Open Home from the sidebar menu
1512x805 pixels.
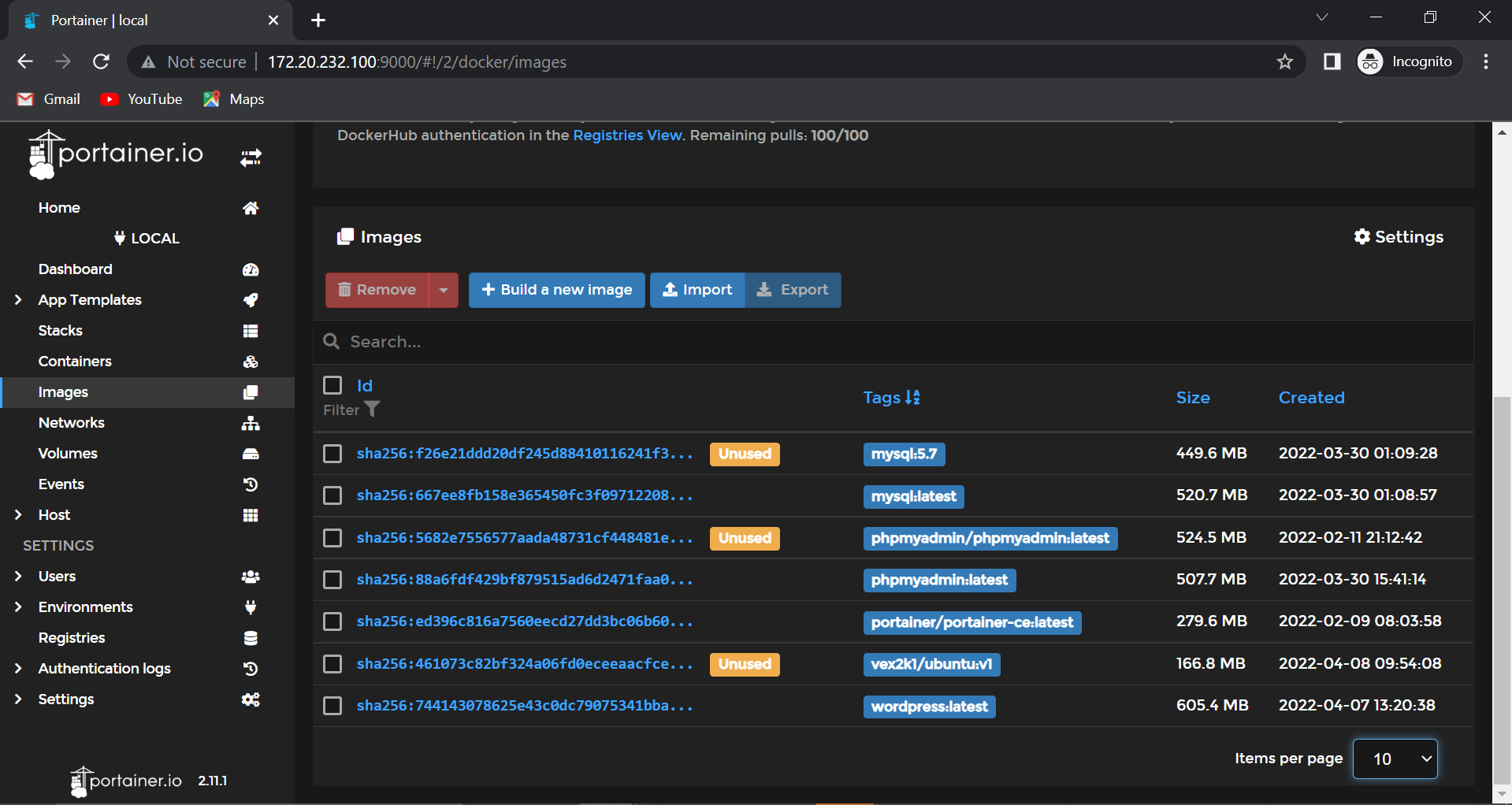coord(58,208)
